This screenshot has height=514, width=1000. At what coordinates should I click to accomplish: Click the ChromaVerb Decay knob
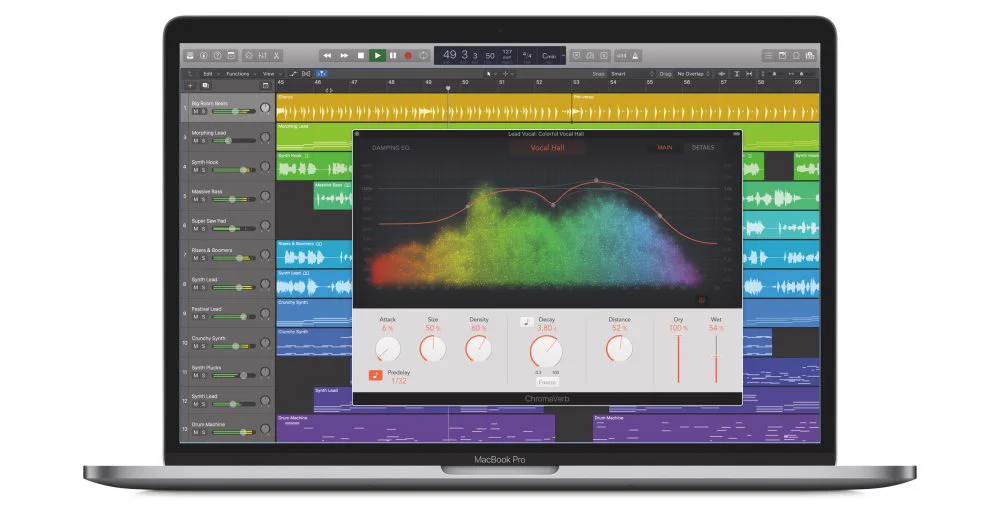pos(546,351)
